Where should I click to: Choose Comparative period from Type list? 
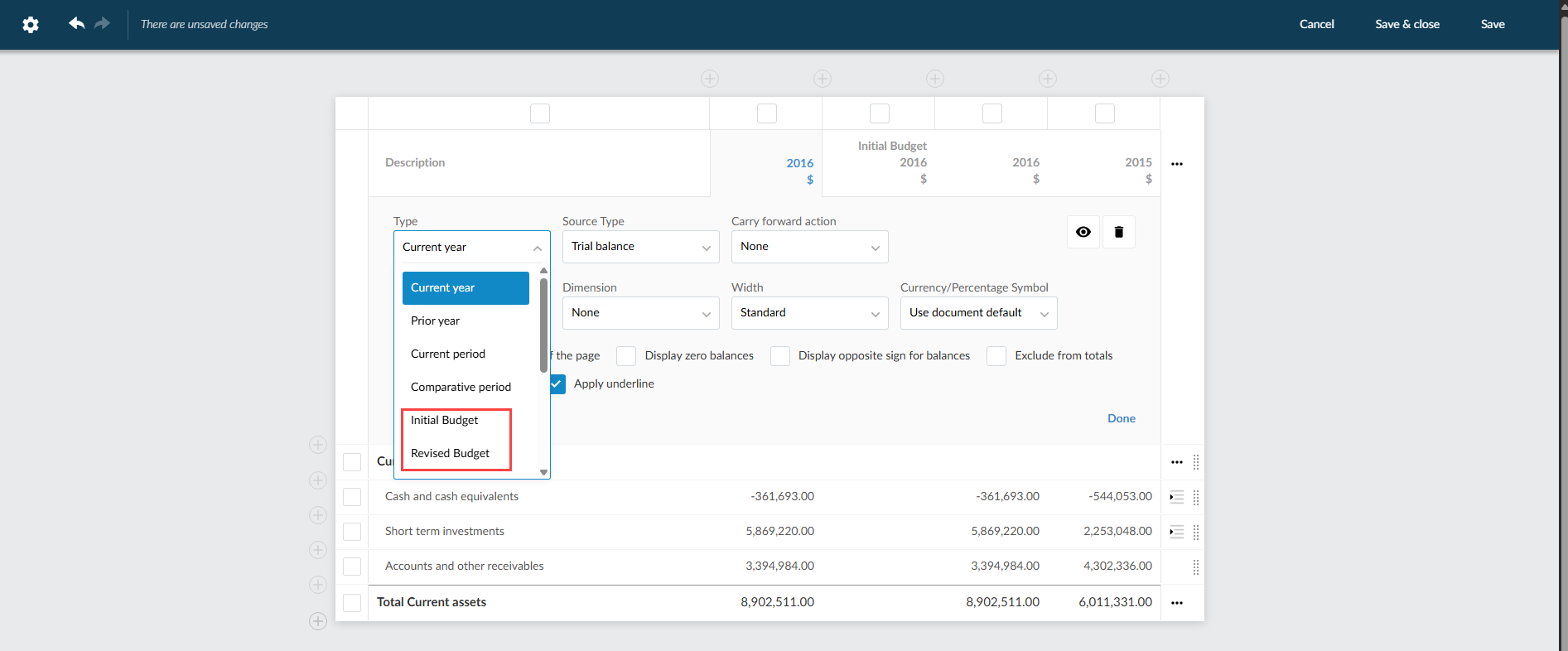tap(466, 388)
